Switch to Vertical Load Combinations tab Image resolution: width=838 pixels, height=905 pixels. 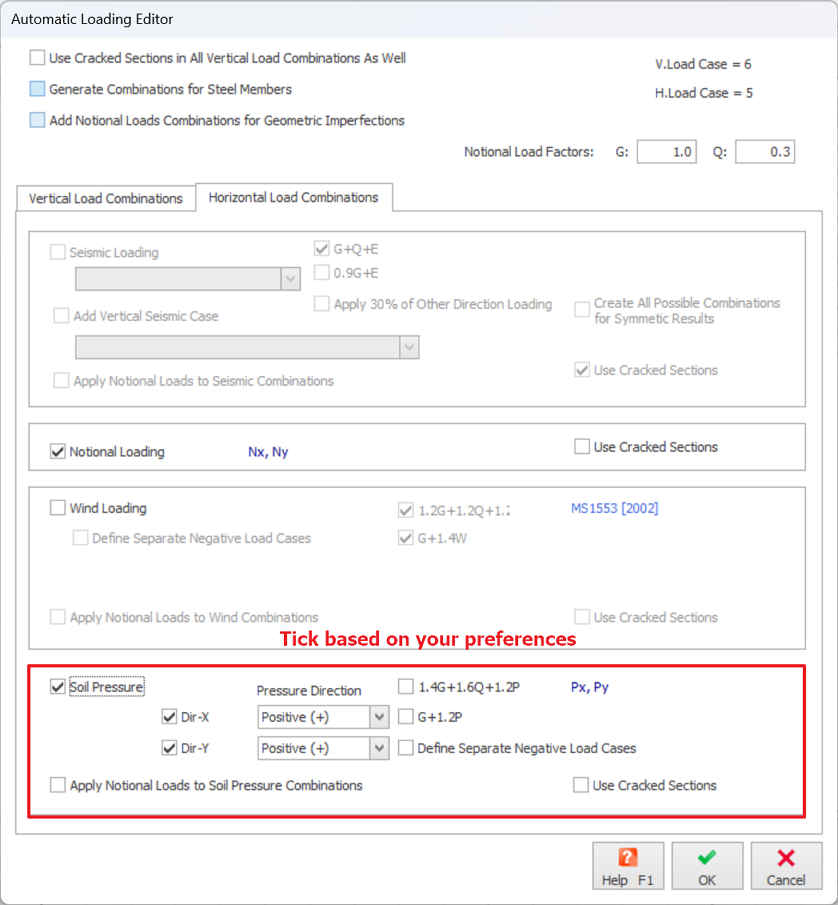coord(106,198)
